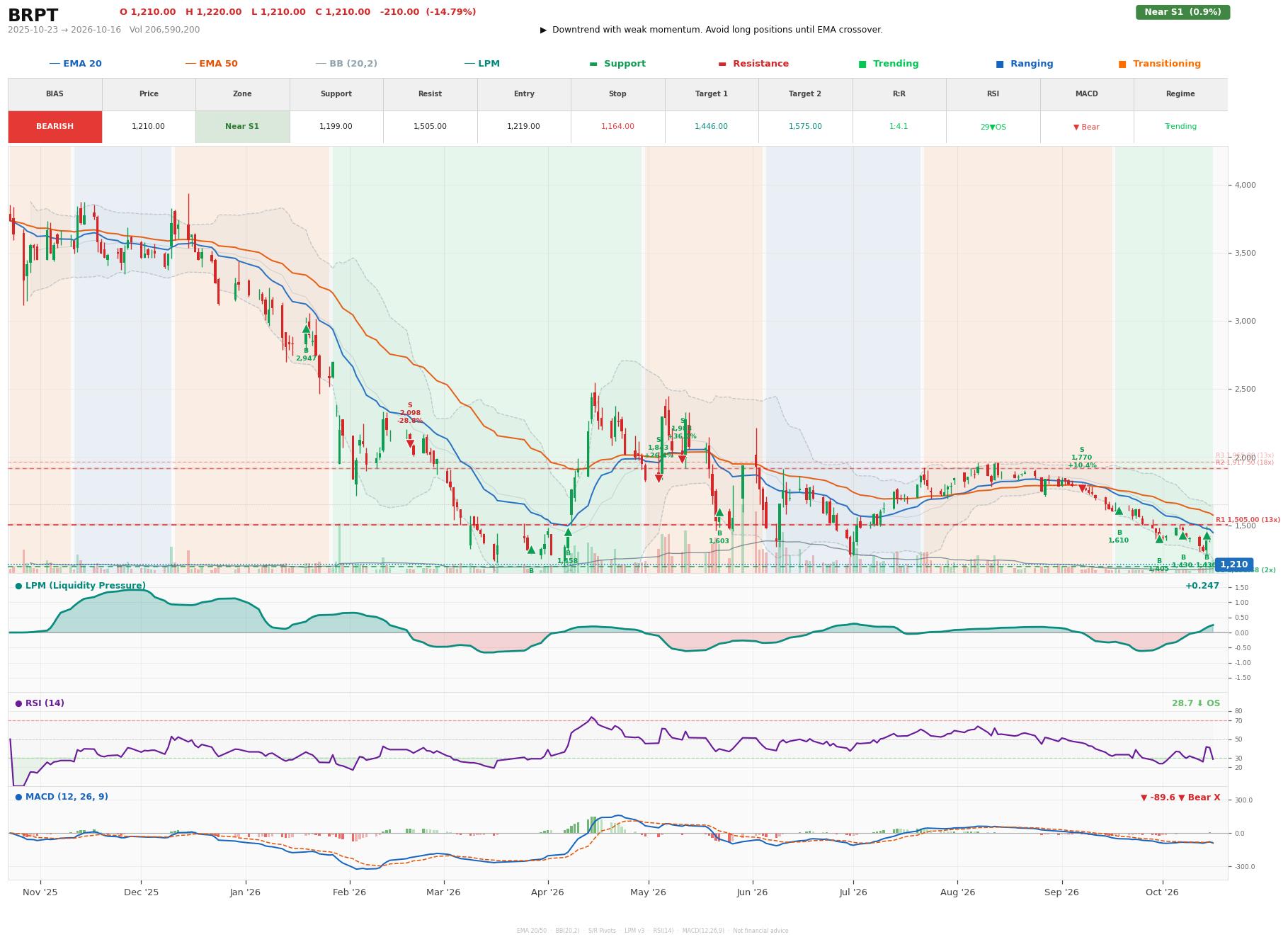Click the Near S1 (0.9%) green badge
1288x942 pixels.
pos(1182,12)
